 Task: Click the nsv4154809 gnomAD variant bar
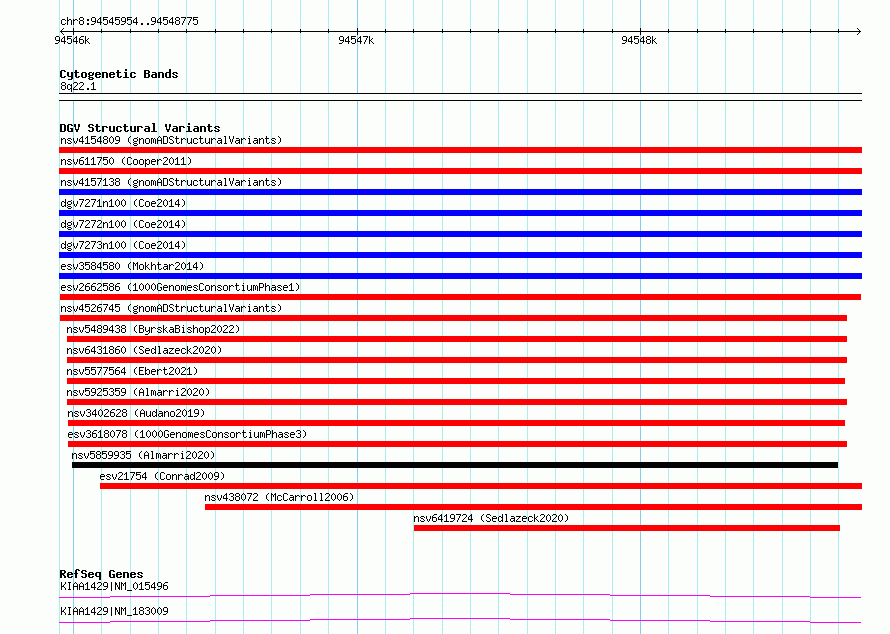(460, 150)
